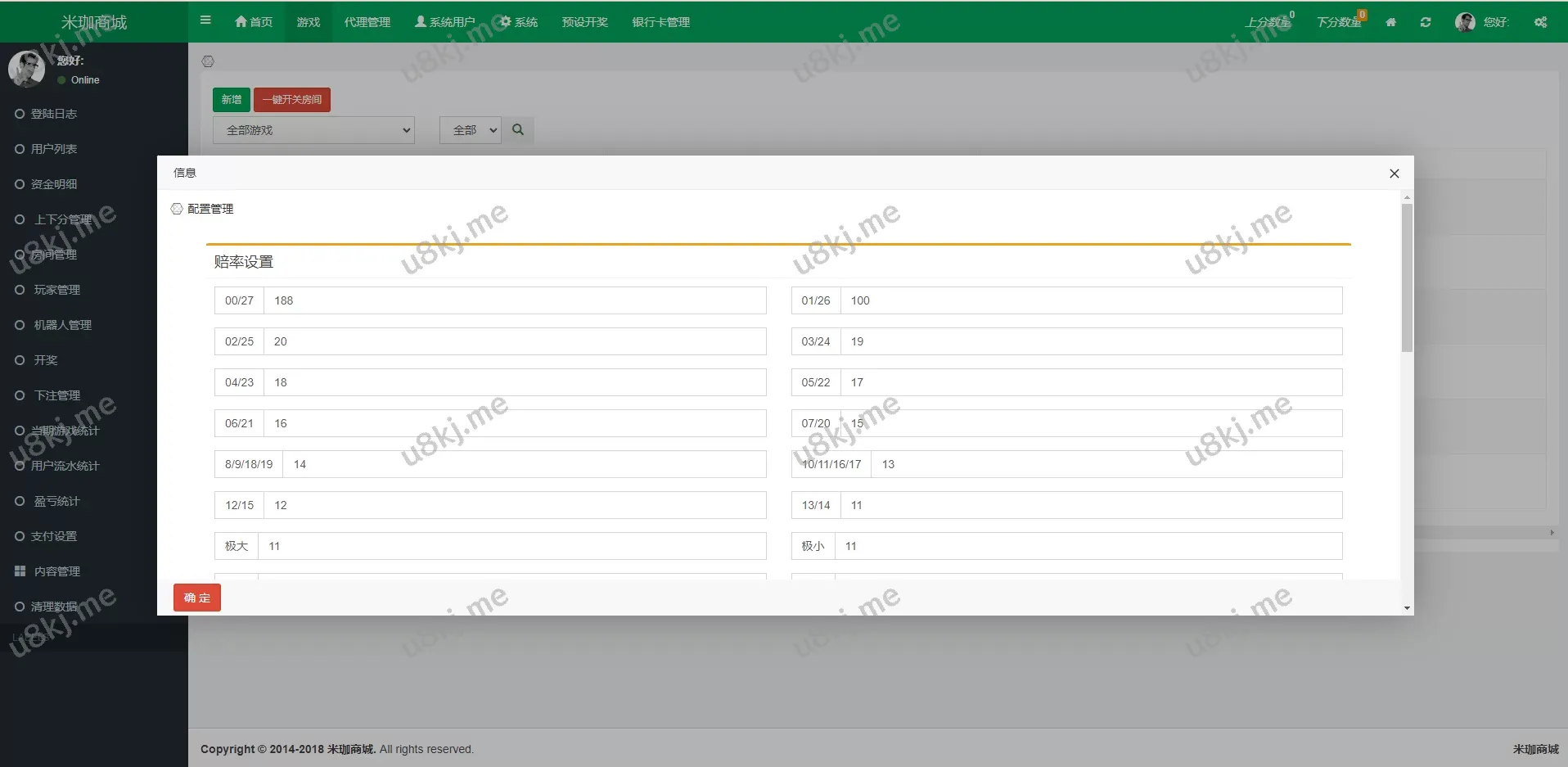Open the 系统 menu in the navbar
Viewport: 1568px width, 767px height.
[x=519, y=22]
